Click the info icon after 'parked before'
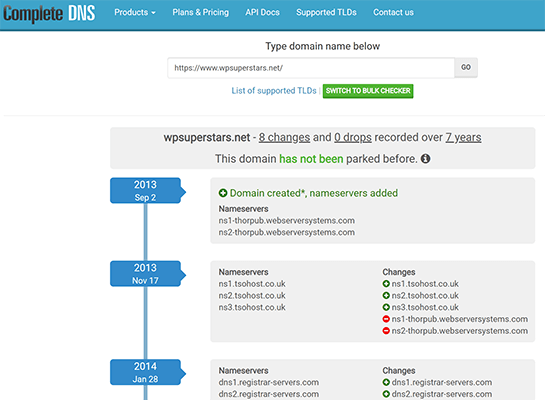This screenshot has width=545, height=400. pyautogui.click(x=425, y=159)
